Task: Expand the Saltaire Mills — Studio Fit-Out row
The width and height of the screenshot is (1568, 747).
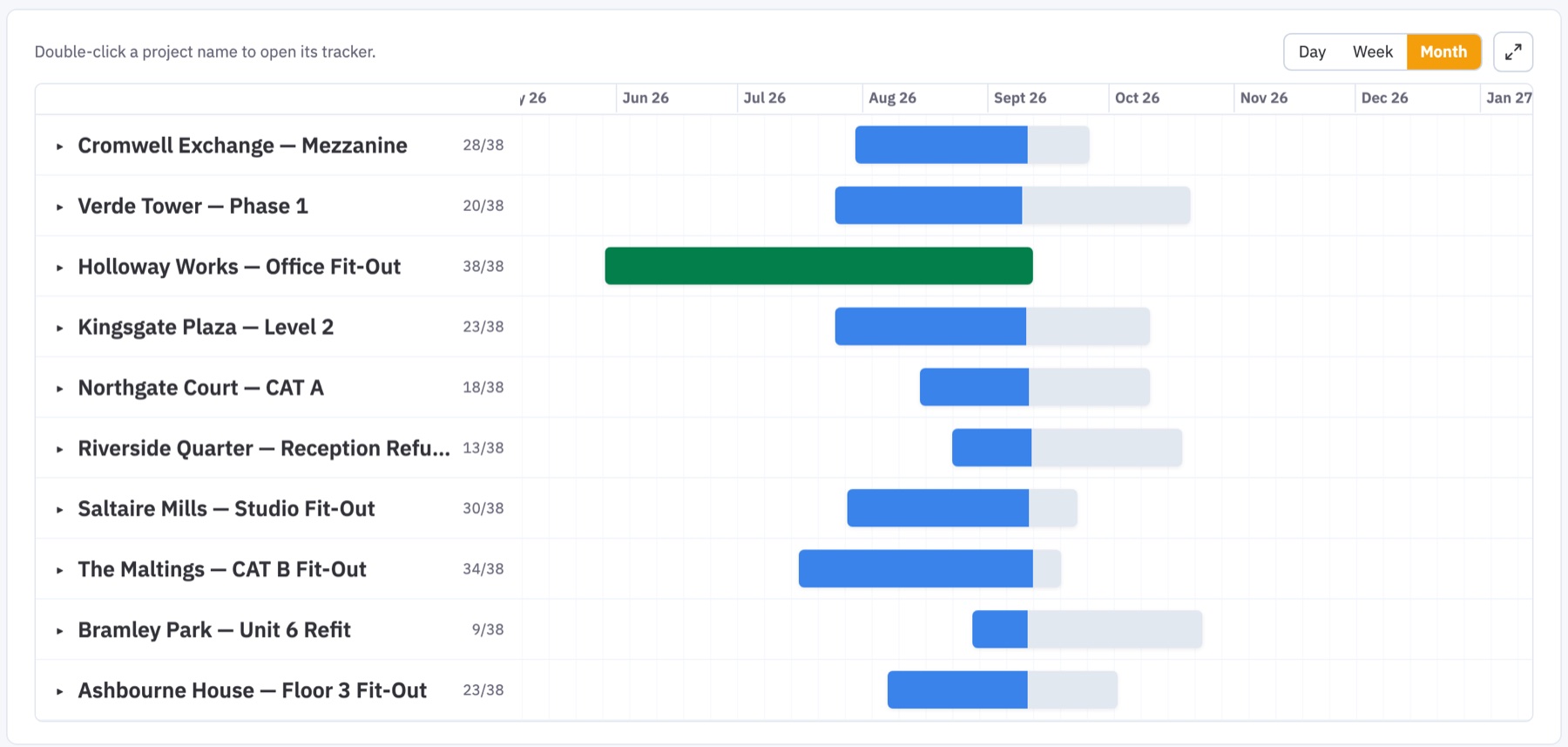Action: click(x=59, y=510)
